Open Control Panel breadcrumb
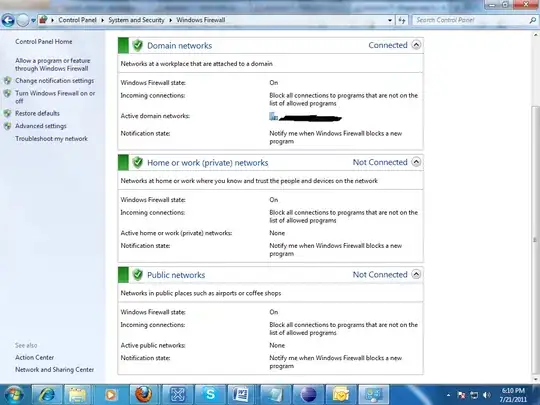Image resolution: width=540 pixels, height=405 pixels. (77, 20)
